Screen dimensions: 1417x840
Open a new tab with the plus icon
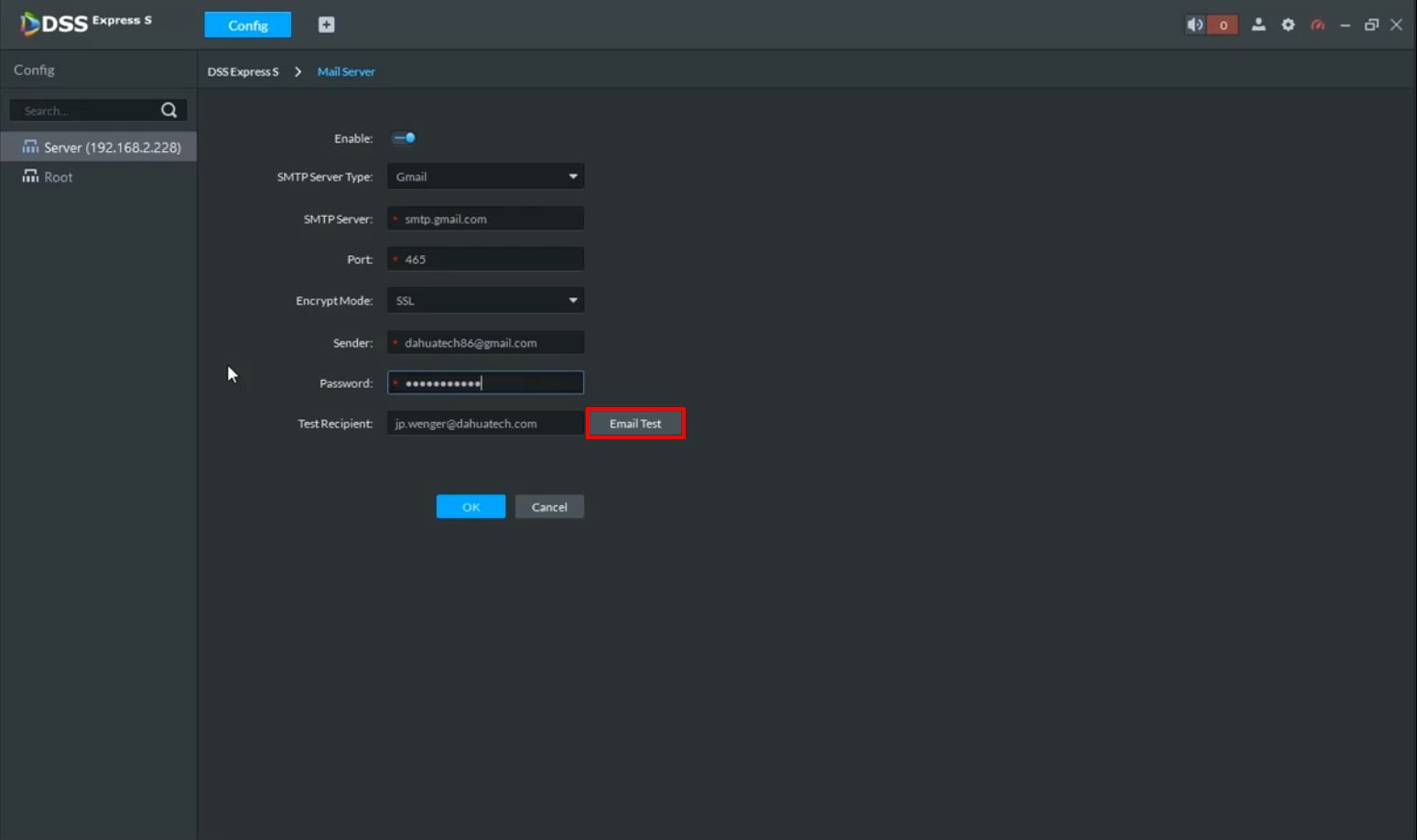(x=326, y=25)
